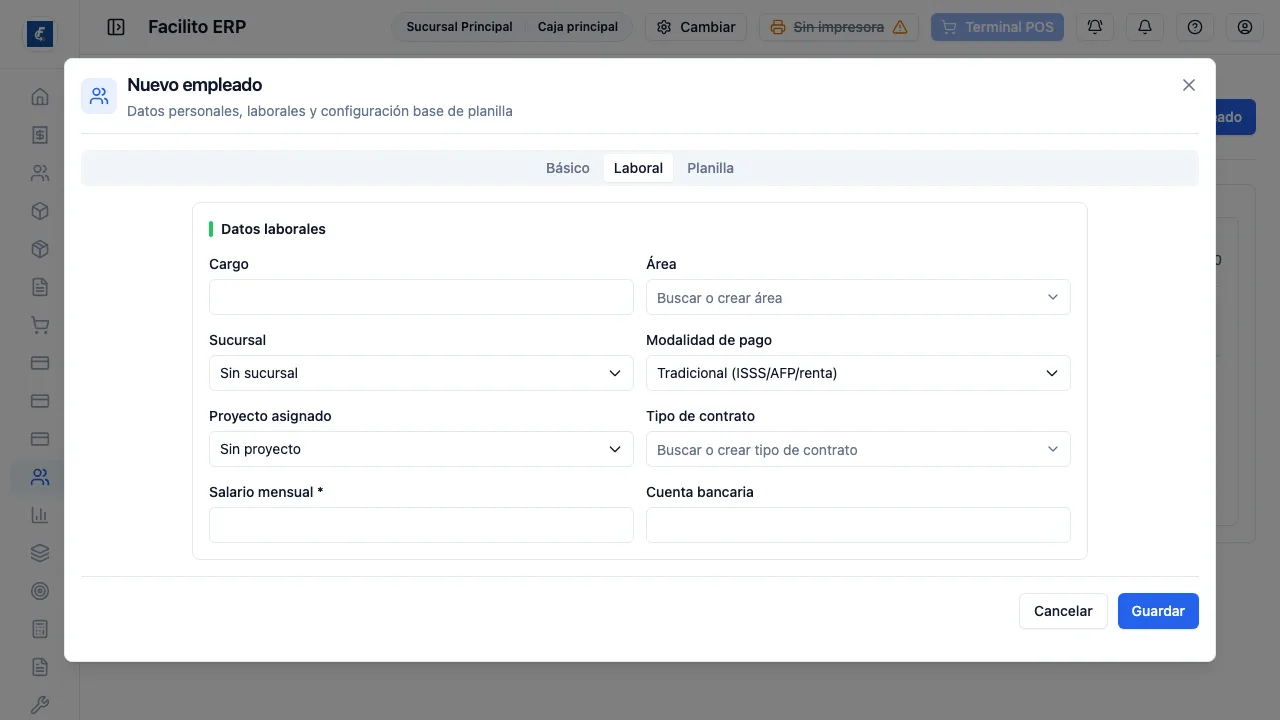This screenshot has height=720, width=1280.
Task: Click the user profile icon in header
Action: [x=1245, y=27]
